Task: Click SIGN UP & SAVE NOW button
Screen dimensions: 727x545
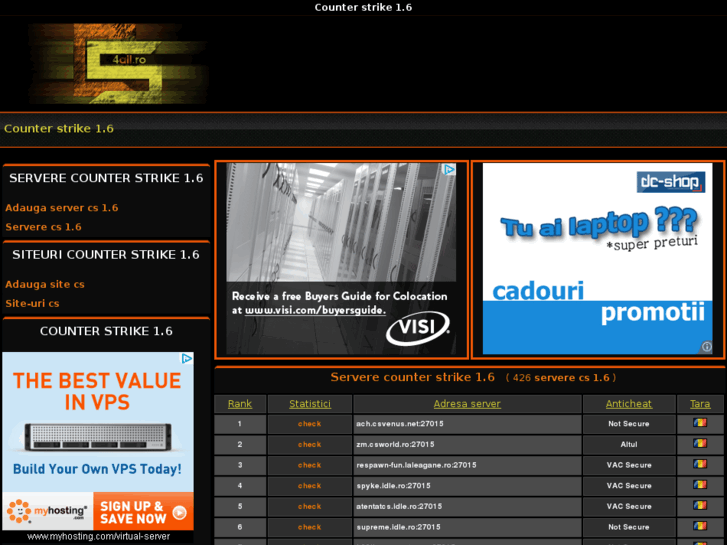Action: [143, 512]
